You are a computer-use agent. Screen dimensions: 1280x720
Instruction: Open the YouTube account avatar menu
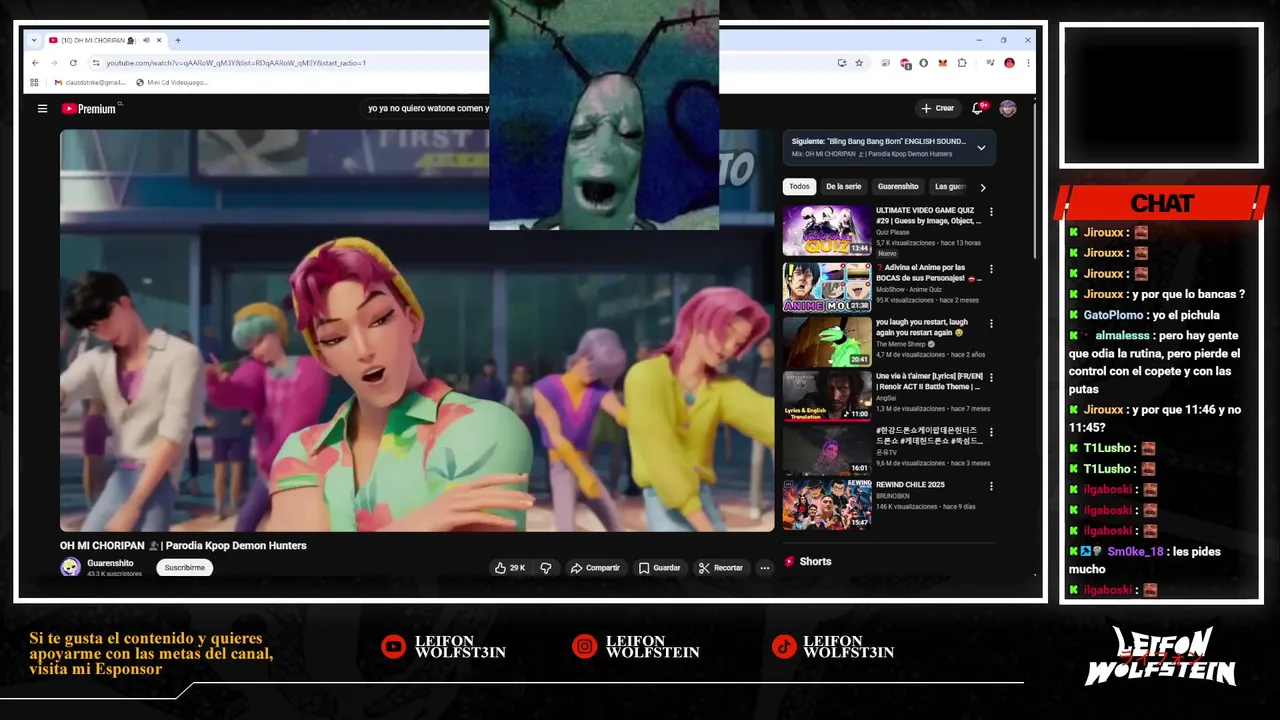(1008, 108)
